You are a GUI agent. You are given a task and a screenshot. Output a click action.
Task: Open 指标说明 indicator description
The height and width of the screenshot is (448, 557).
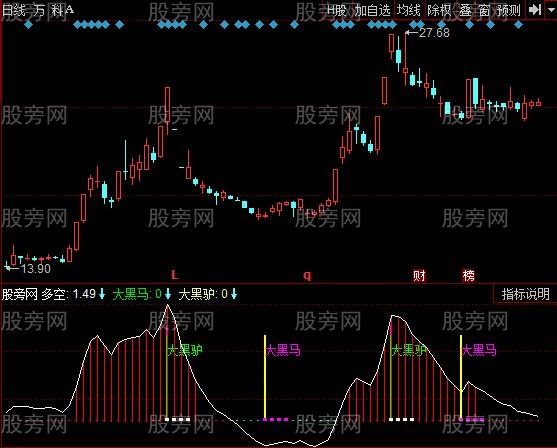click(x=525, y=294)
